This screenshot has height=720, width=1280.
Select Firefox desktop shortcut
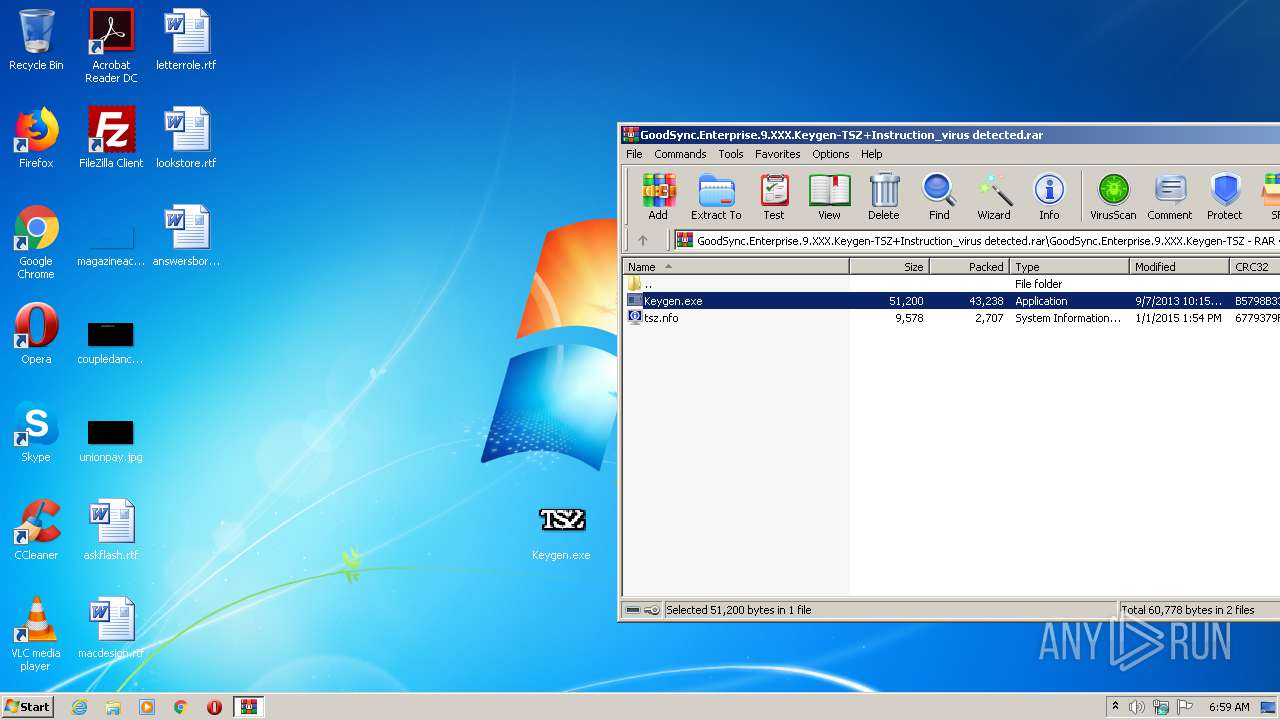pos(36,138)
